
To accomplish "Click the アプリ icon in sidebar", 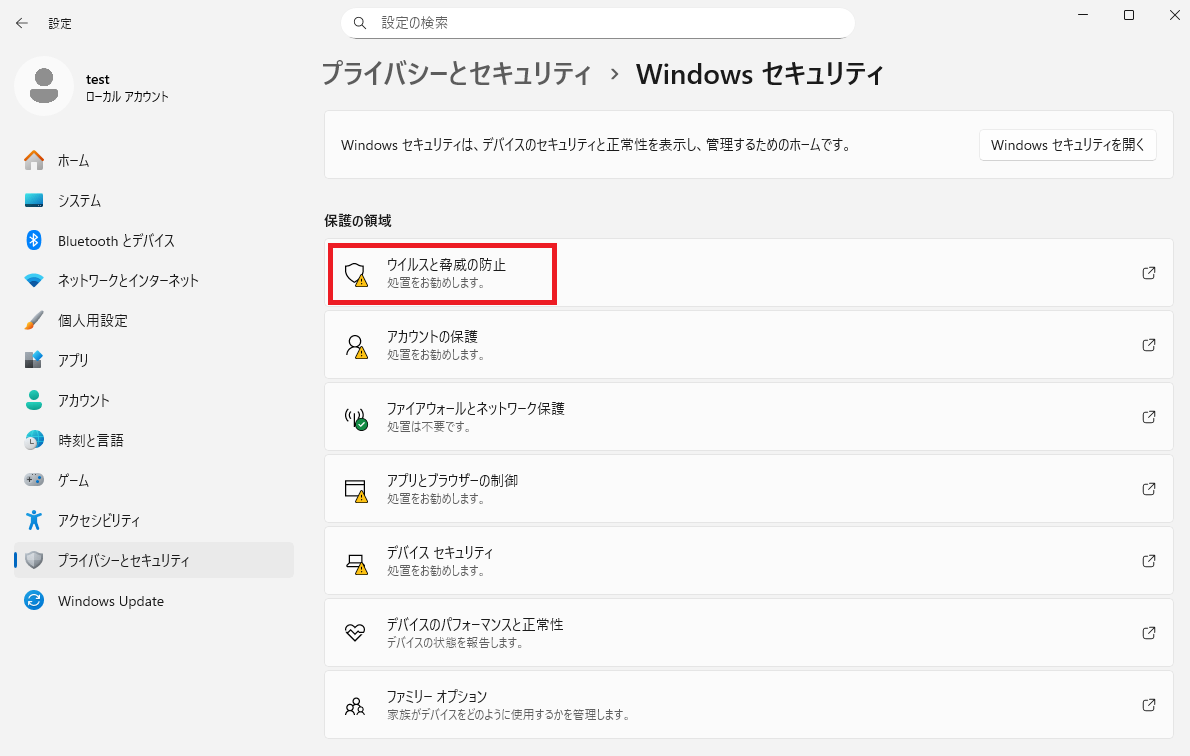I will (x=34, y=360).
